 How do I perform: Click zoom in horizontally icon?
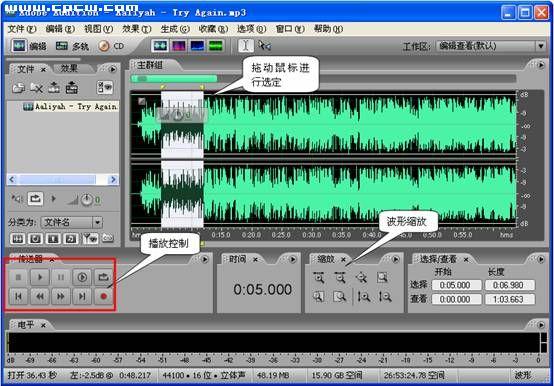[319, 278]
